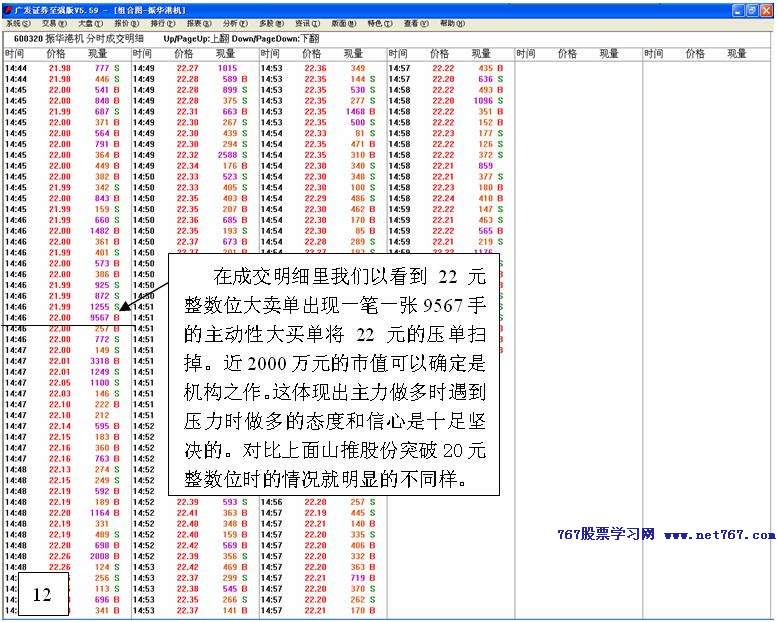Minimize the 广发证券 window
The height and width of the screenshot is (622, 777).
[x=738, y=10]
